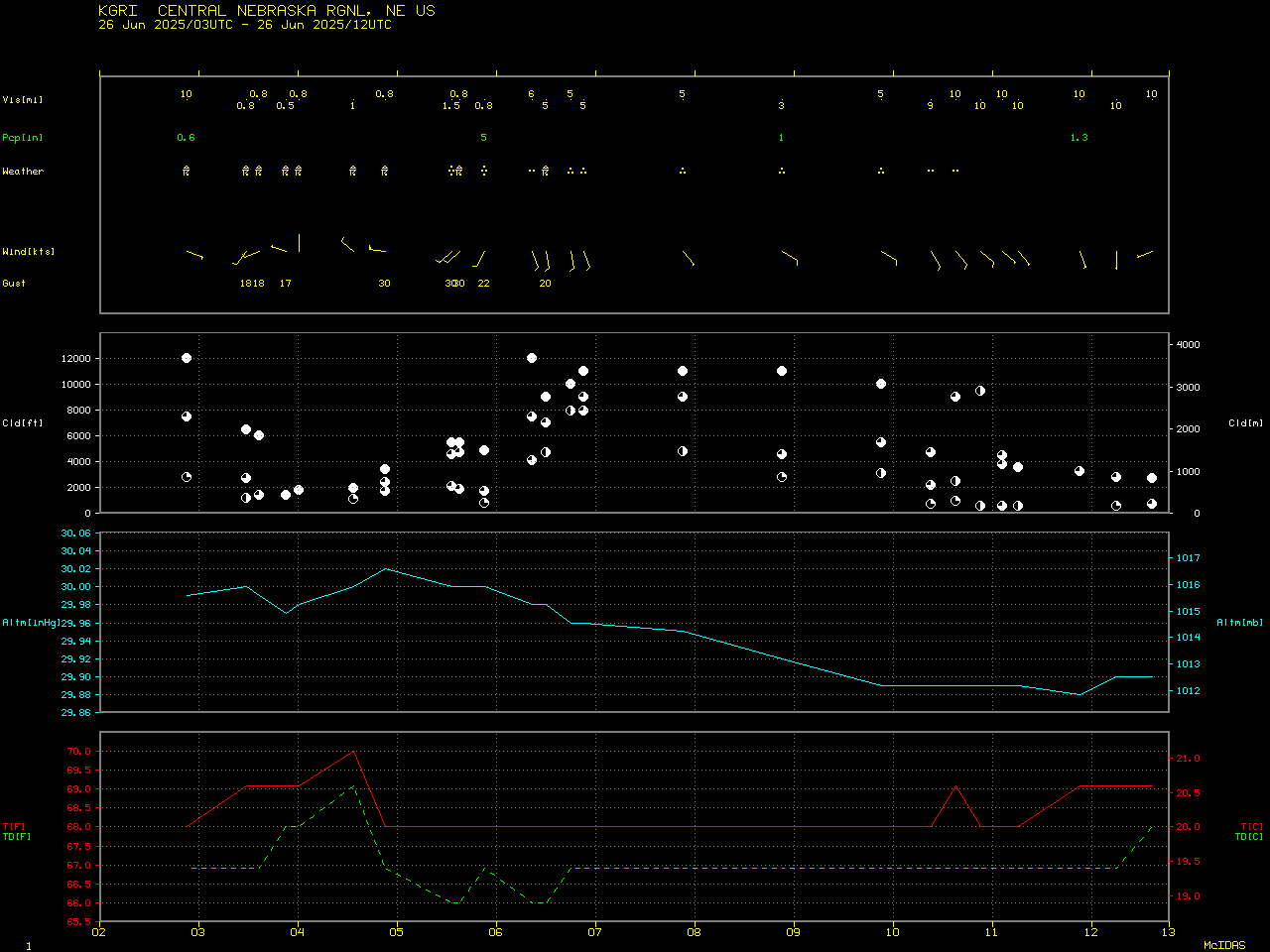Click the 08 hour tick on time axis

(x=695, y=931)
